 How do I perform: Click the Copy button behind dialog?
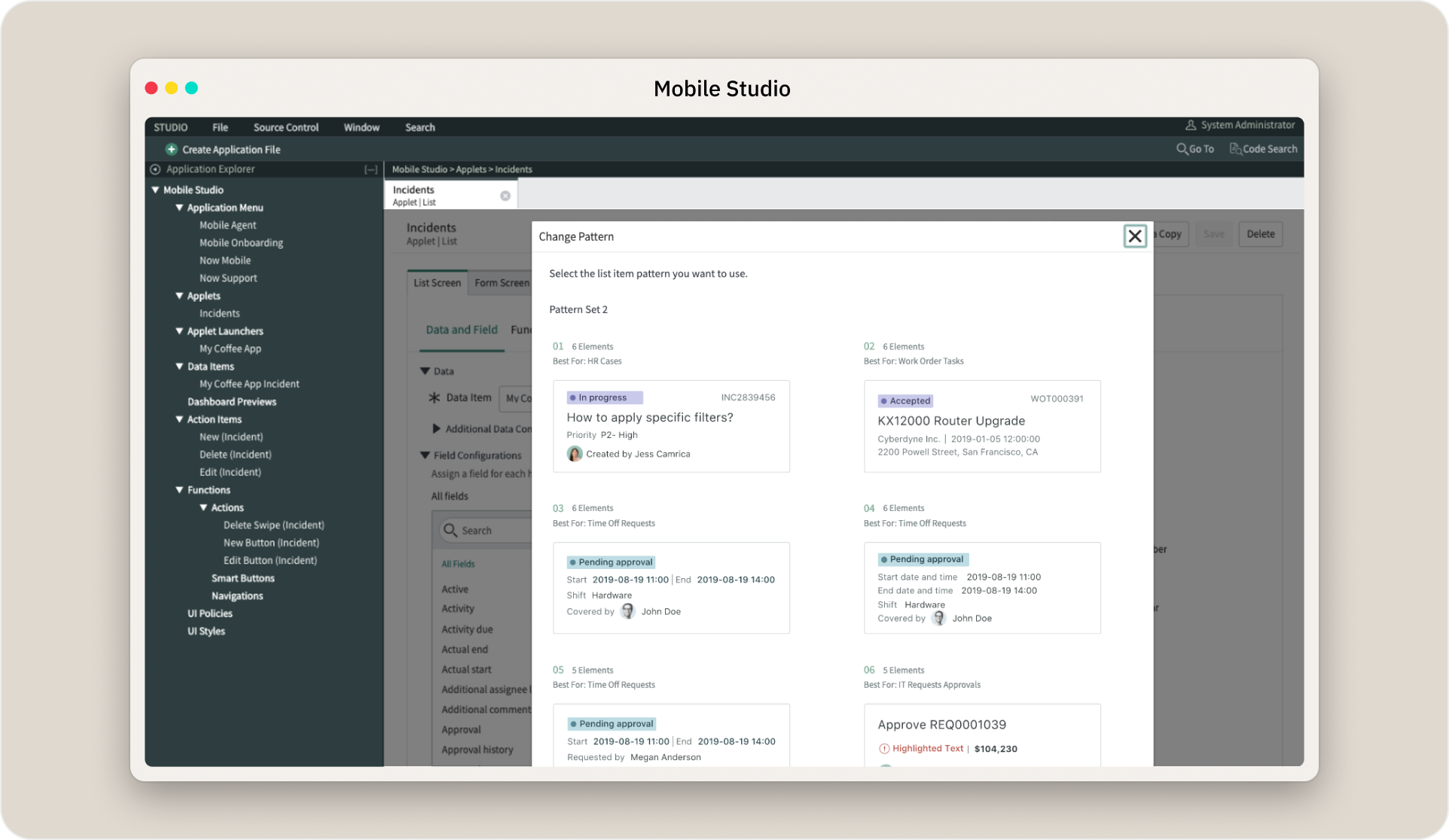pyautogui.click(x=1170, y=234)
